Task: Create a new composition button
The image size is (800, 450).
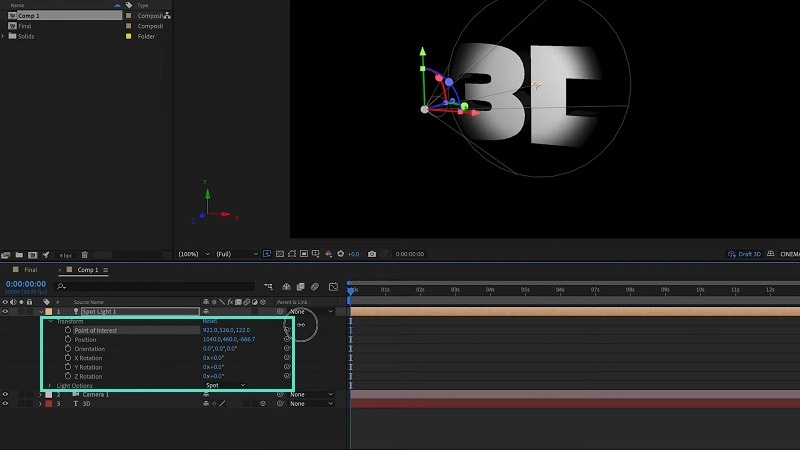Action: pyautogui.click(x=33, y=255)
